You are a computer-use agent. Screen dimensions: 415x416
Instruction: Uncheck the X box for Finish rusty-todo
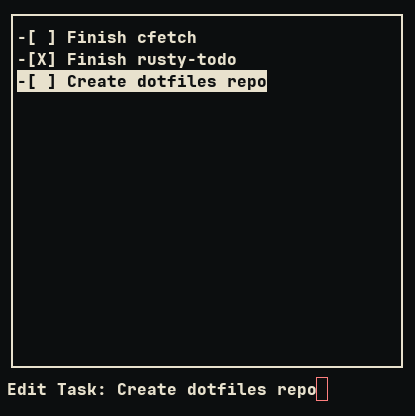tap(42, 59)
